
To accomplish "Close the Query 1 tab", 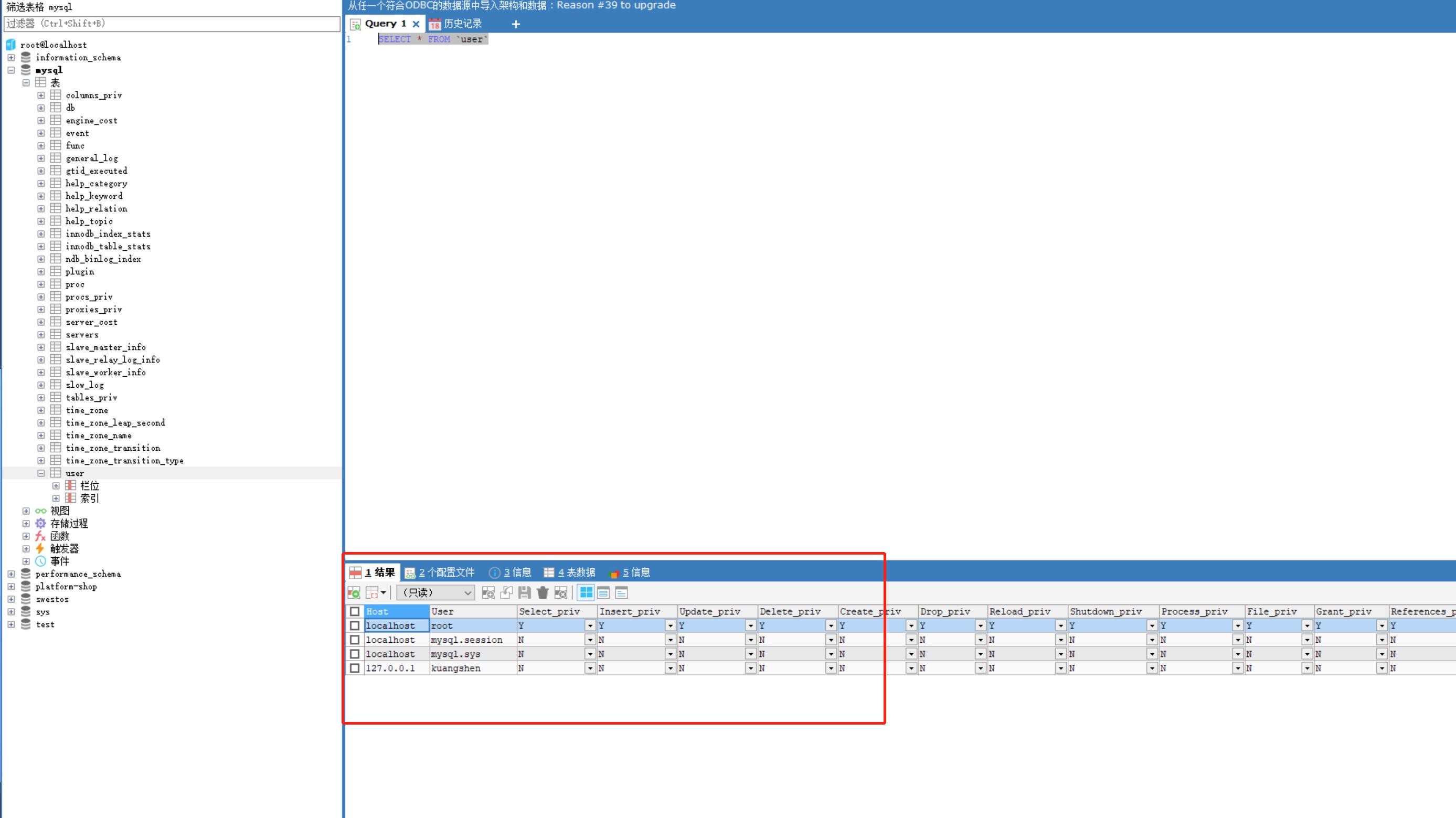I will point(416,24).
